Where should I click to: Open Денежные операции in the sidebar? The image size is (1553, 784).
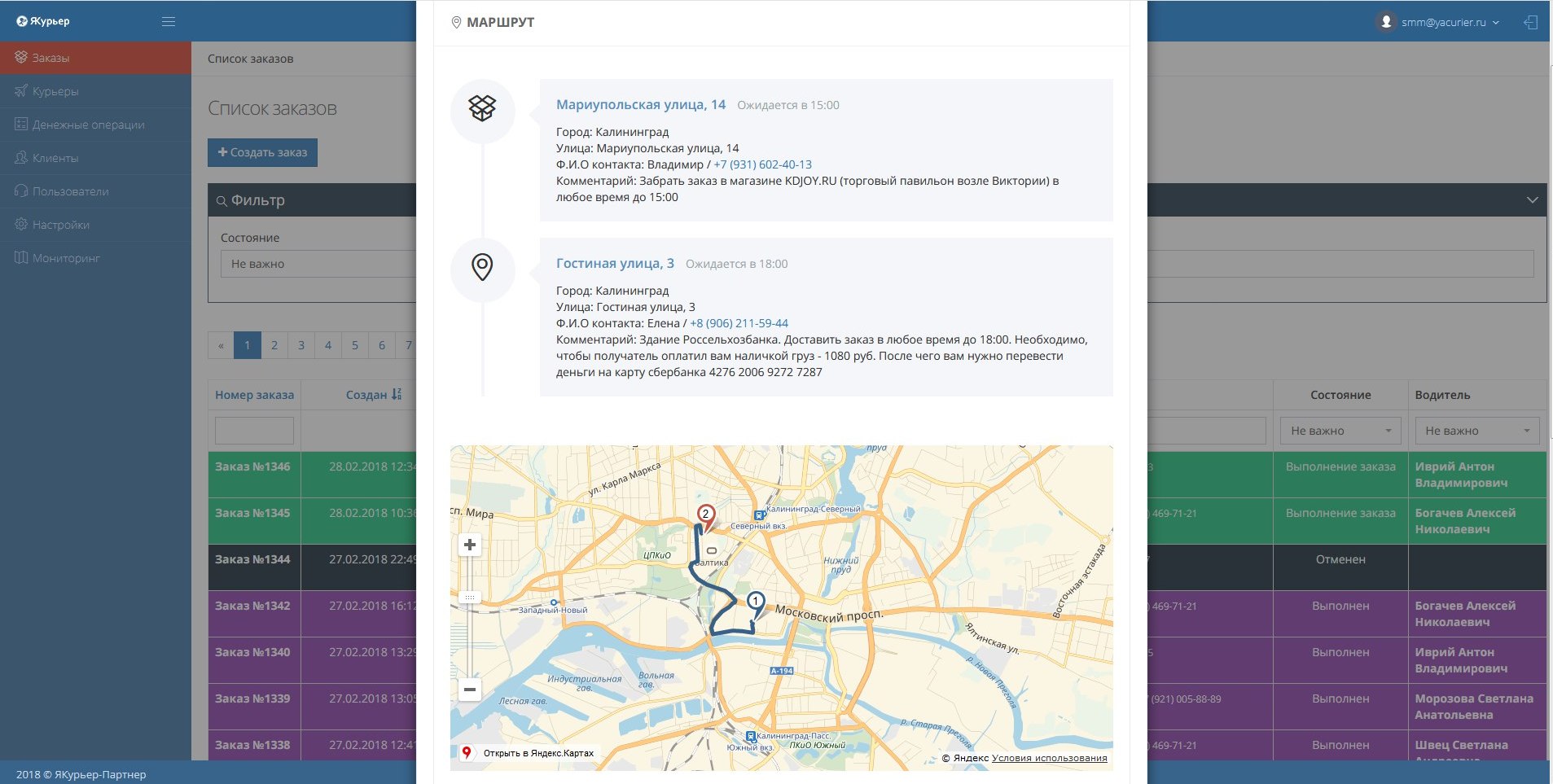coord(95,125)
